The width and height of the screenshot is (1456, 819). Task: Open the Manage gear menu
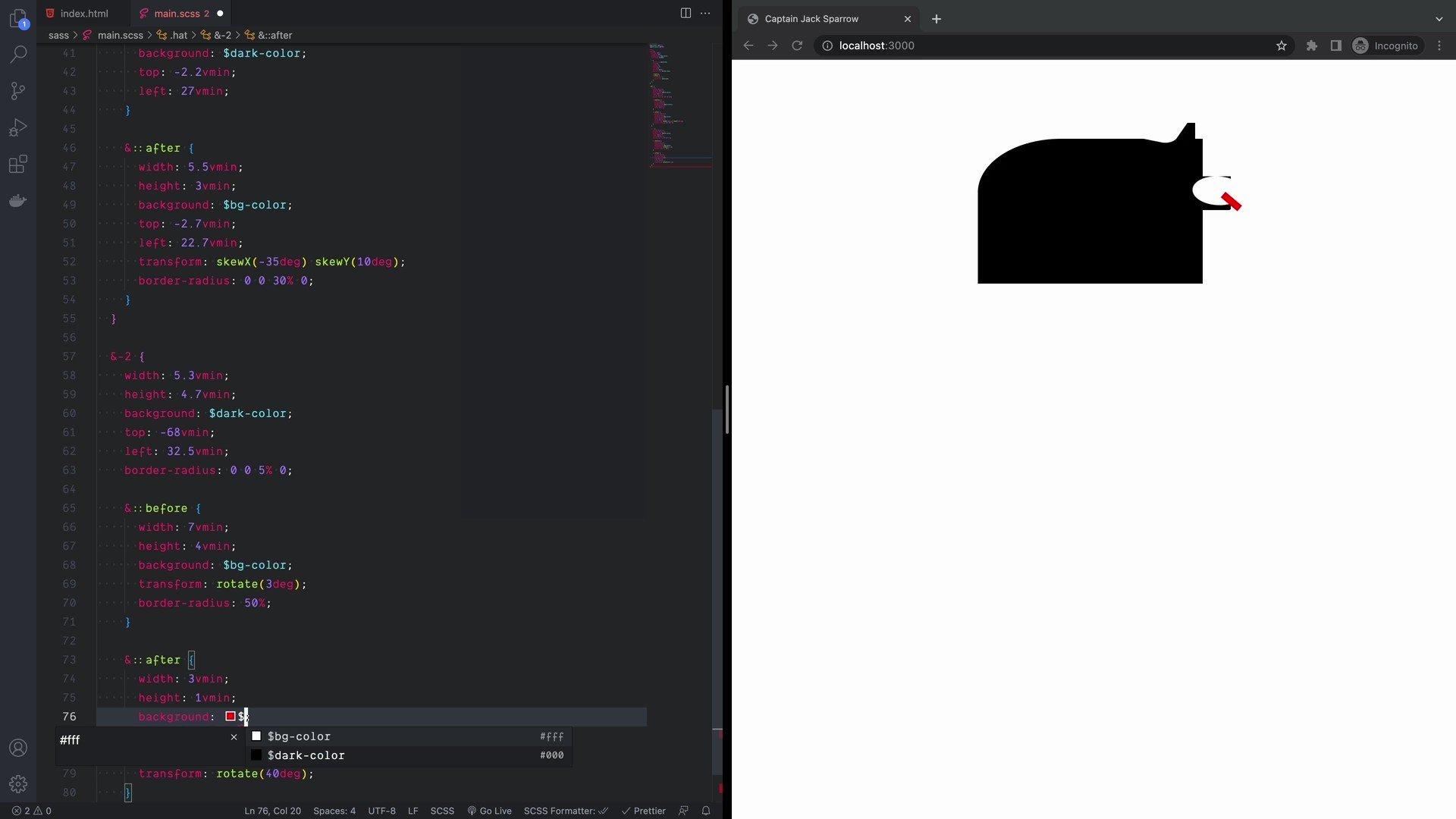click(x=18, y=783)
